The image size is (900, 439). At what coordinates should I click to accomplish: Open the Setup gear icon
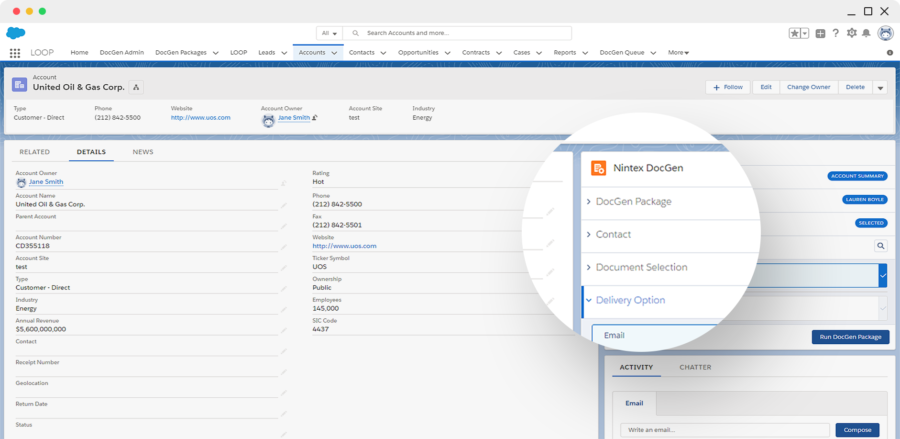point(851,33)
